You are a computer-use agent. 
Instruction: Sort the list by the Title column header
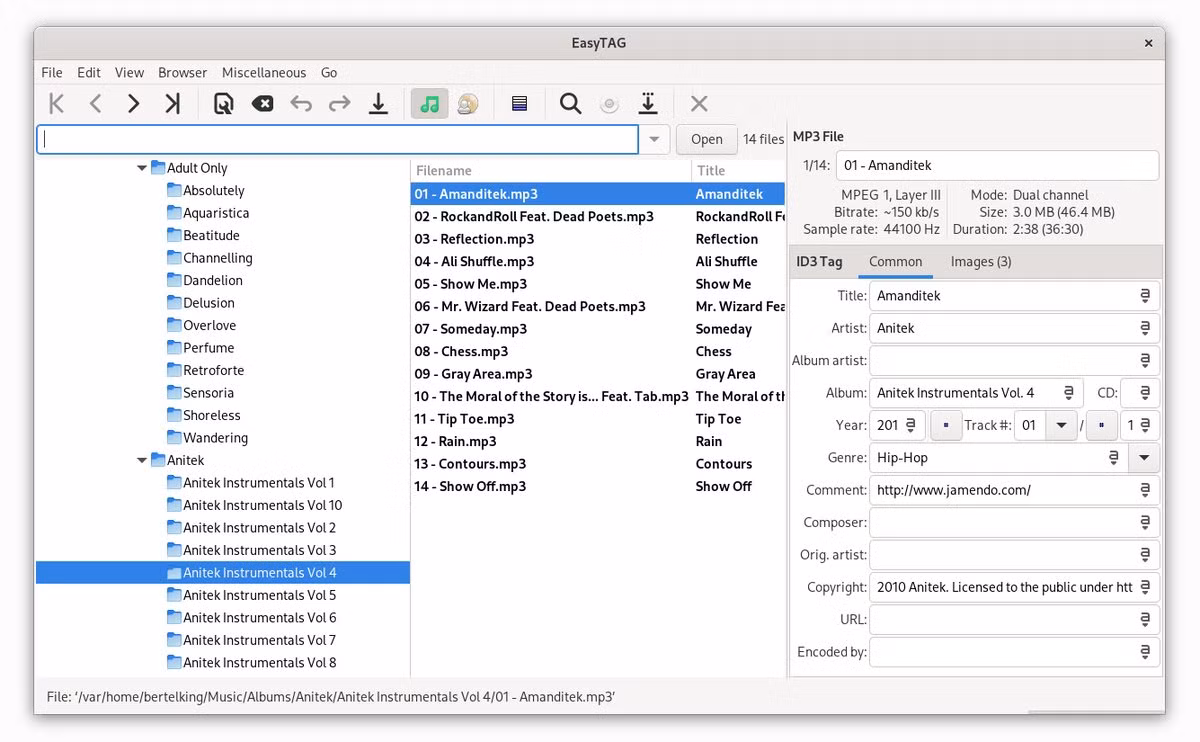point(738,171)
